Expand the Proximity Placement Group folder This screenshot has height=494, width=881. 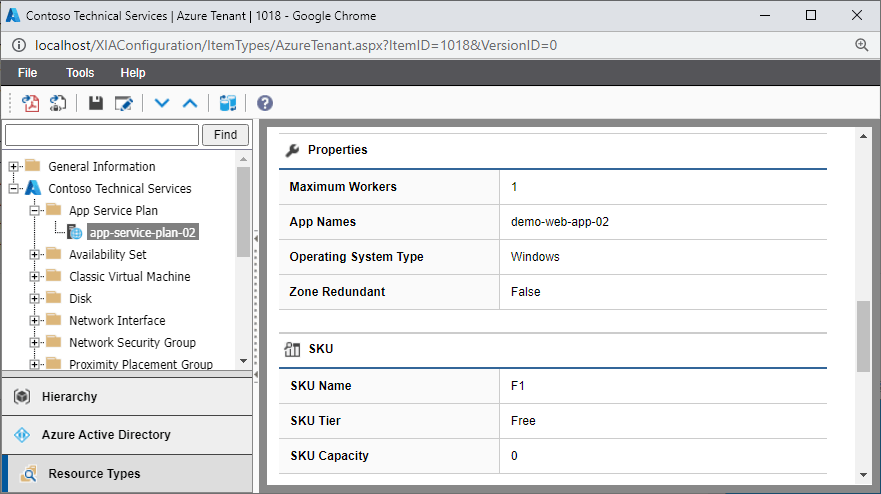(34, 364)
